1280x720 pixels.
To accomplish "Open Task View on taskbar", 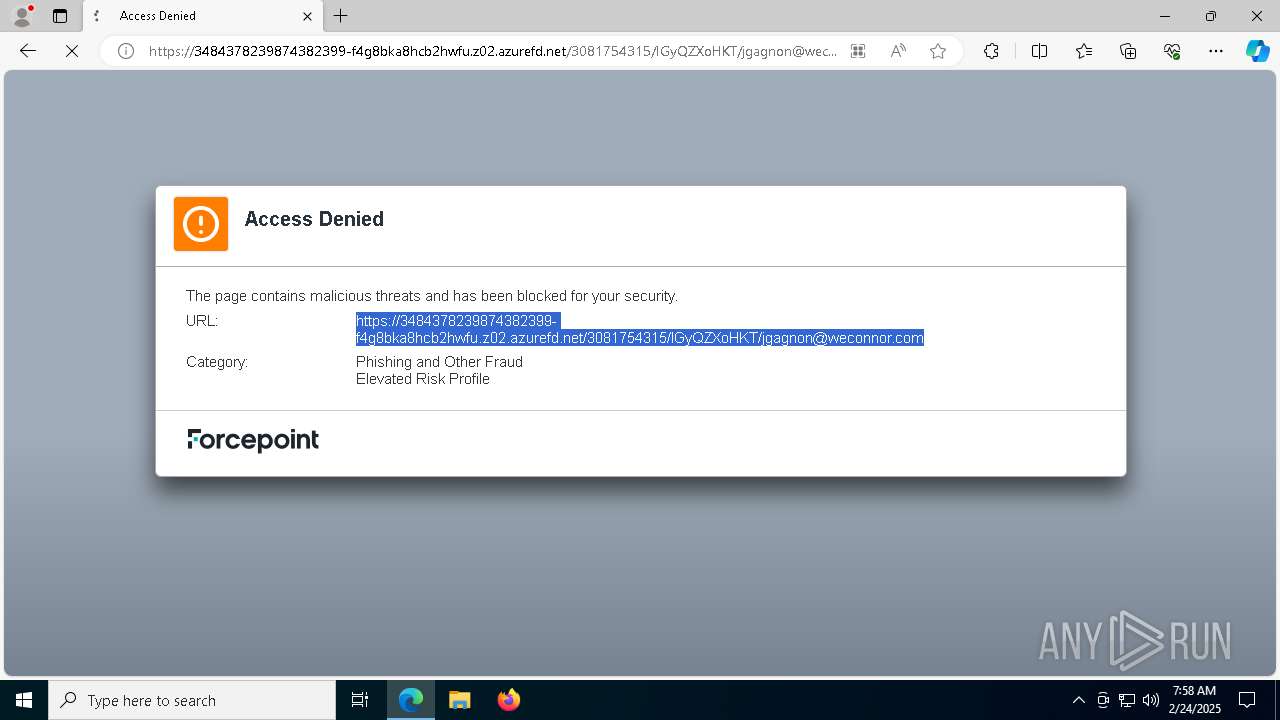I will pyautogui.click(x=360, y=700).
